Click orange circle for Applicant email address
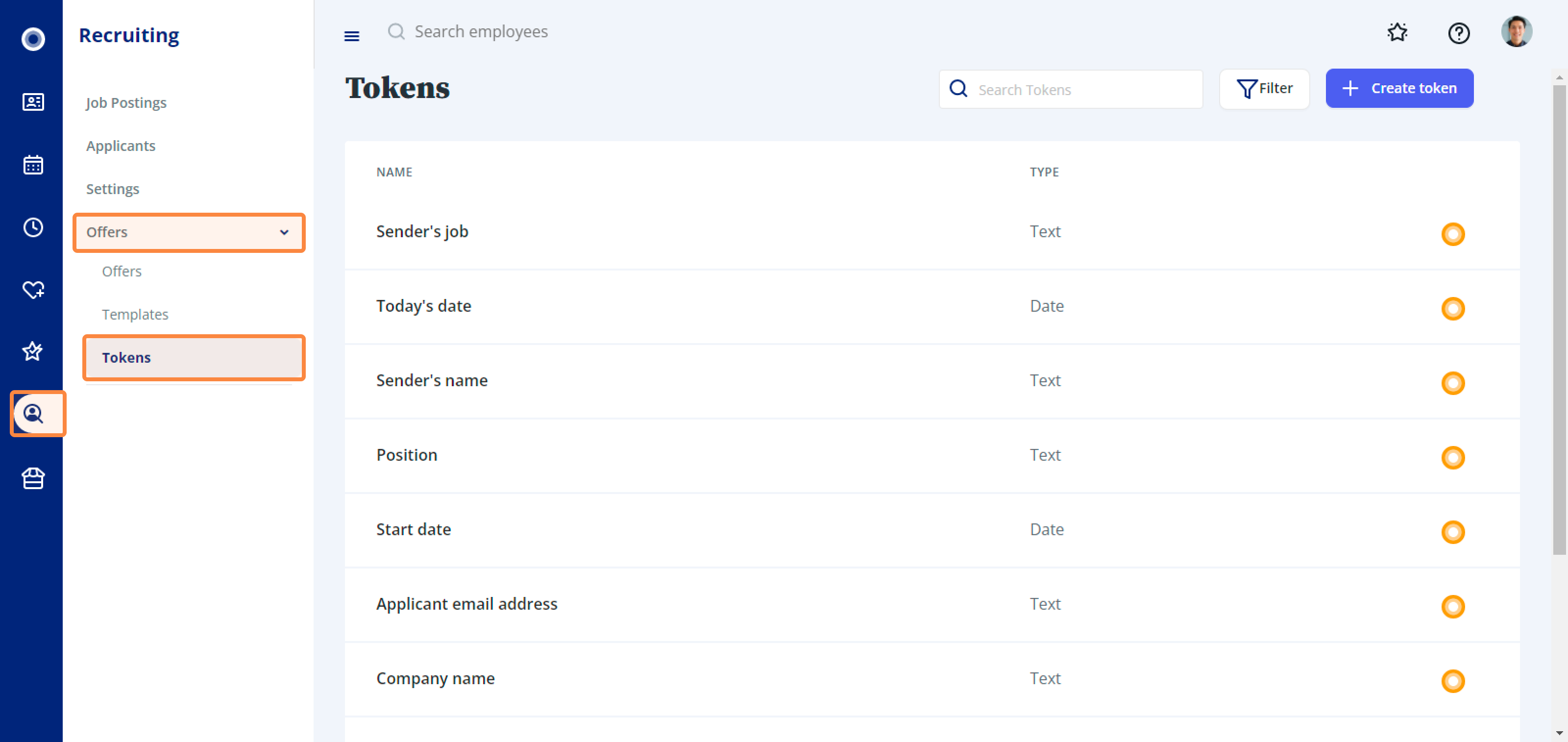1568x742 pixels. point(1452,606)
